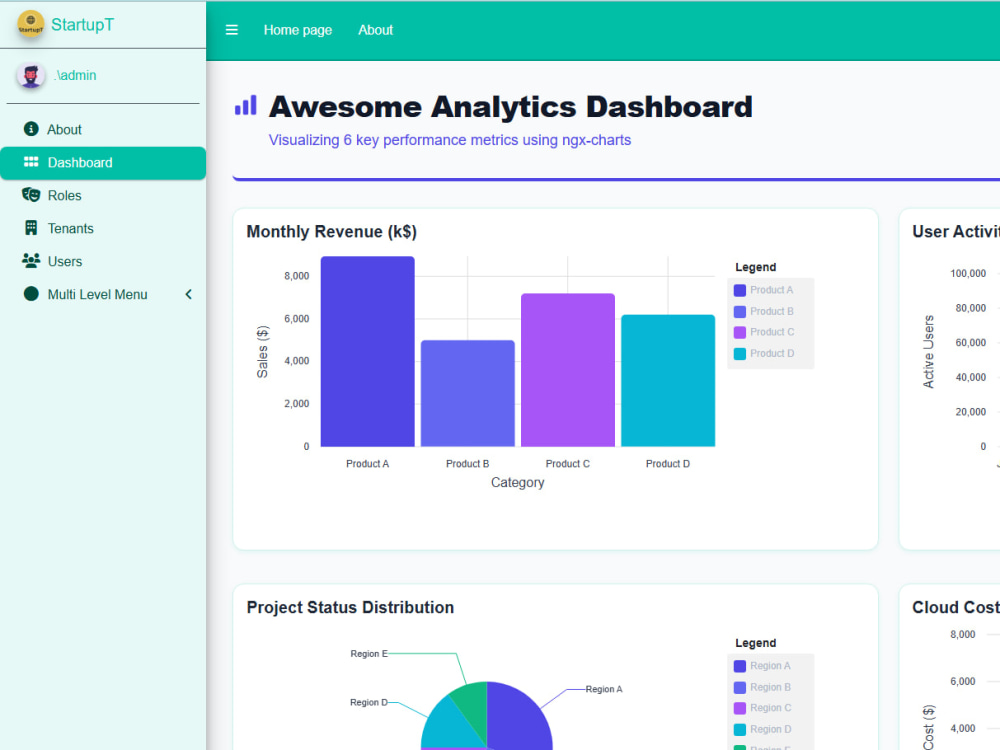This screenshot has height=750, width=1000.
Task: Open the .\admin profile link
Action: coord(75,75)
